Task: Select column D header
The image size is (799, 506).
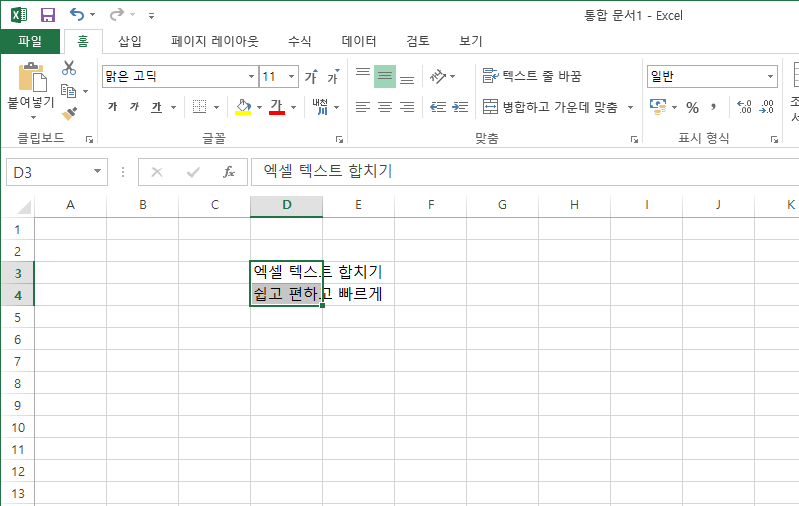Action: (x=286, y=205)
